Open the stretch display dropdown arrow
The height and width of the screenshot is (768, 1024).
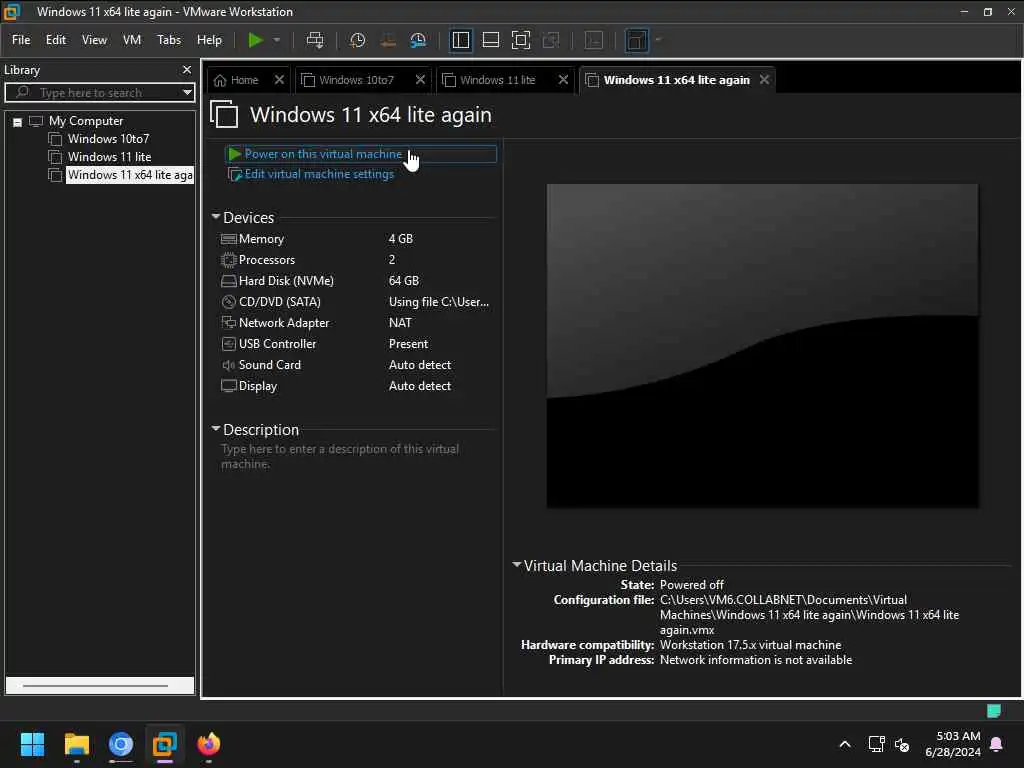[658, 40]
